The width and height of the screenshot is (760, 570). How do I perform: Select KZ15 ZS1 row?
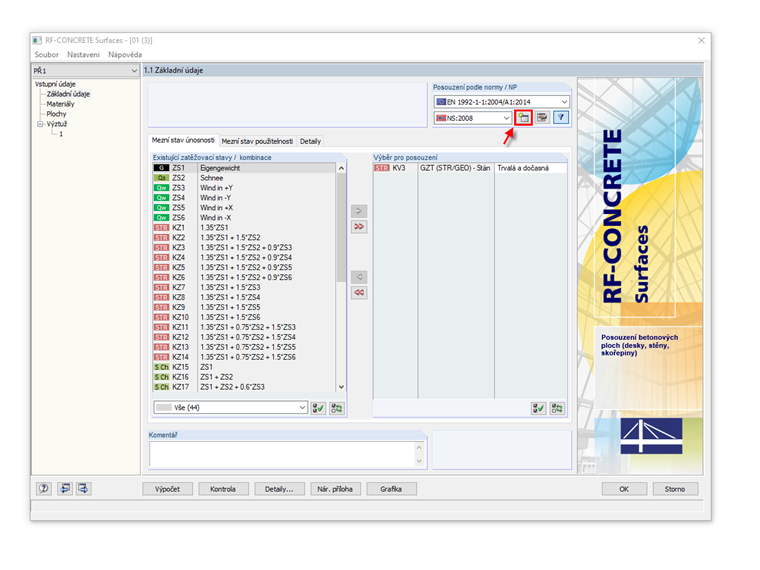click(244, 367)
